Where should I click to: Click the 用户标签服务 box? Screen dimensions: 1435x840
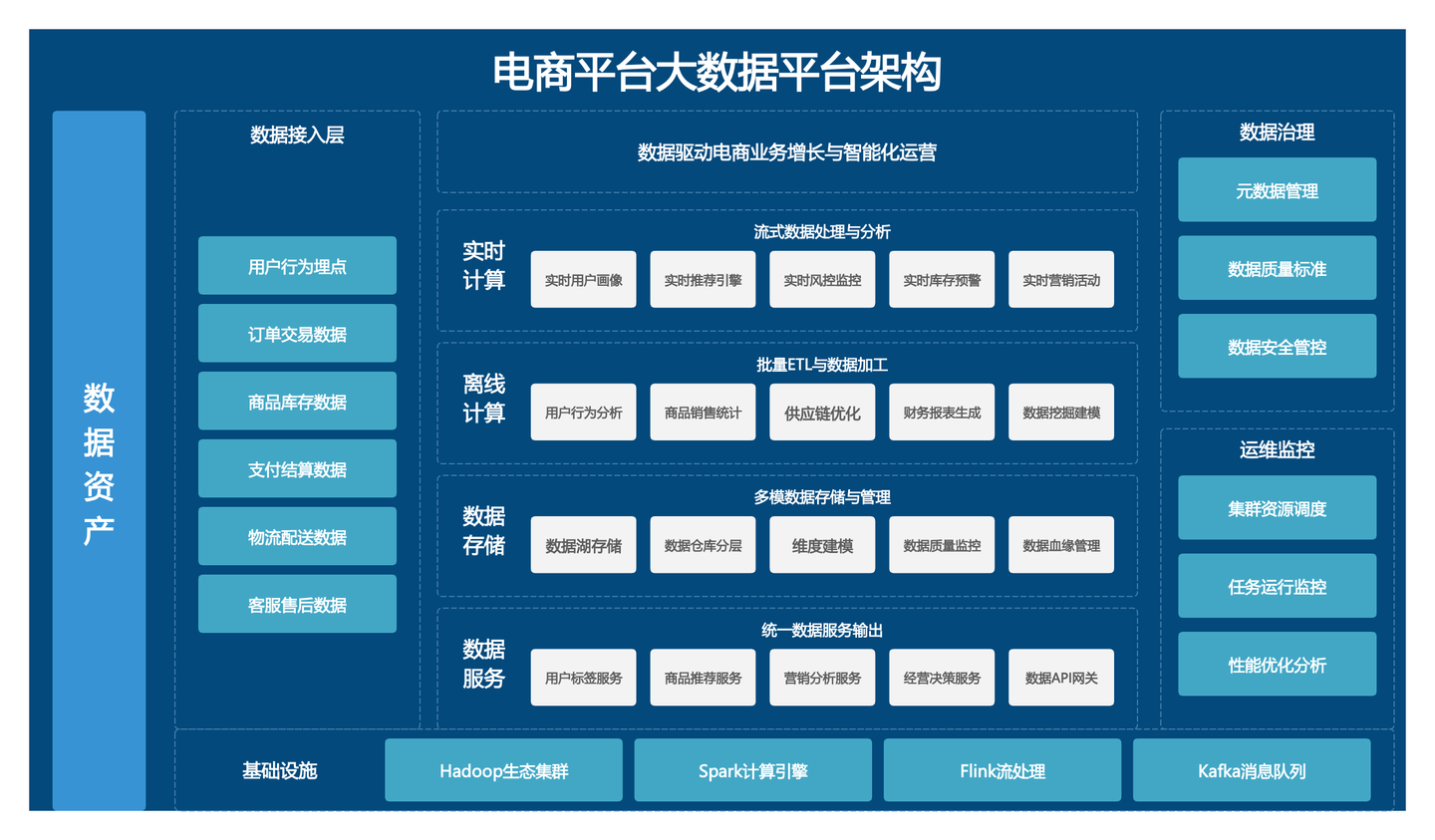point(583,678)
